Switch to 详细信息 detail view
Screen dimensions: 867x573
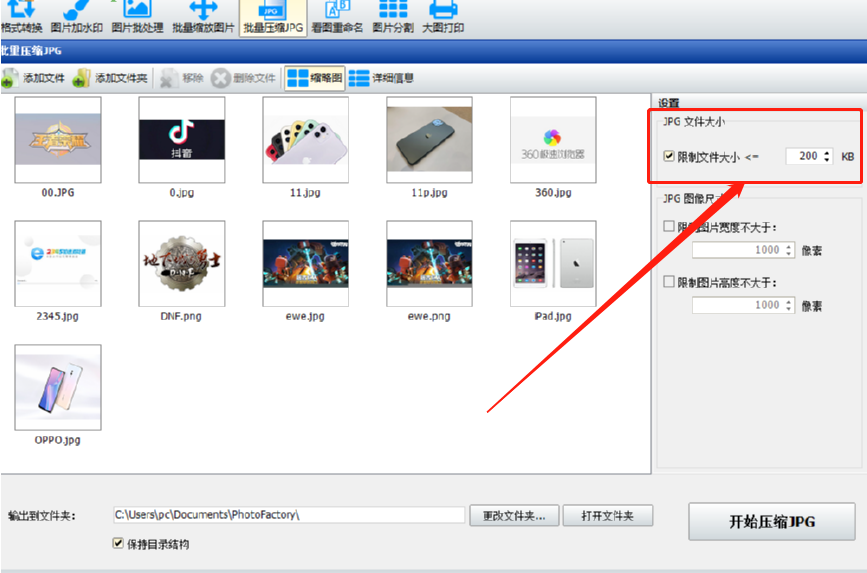tap(381, 78)
